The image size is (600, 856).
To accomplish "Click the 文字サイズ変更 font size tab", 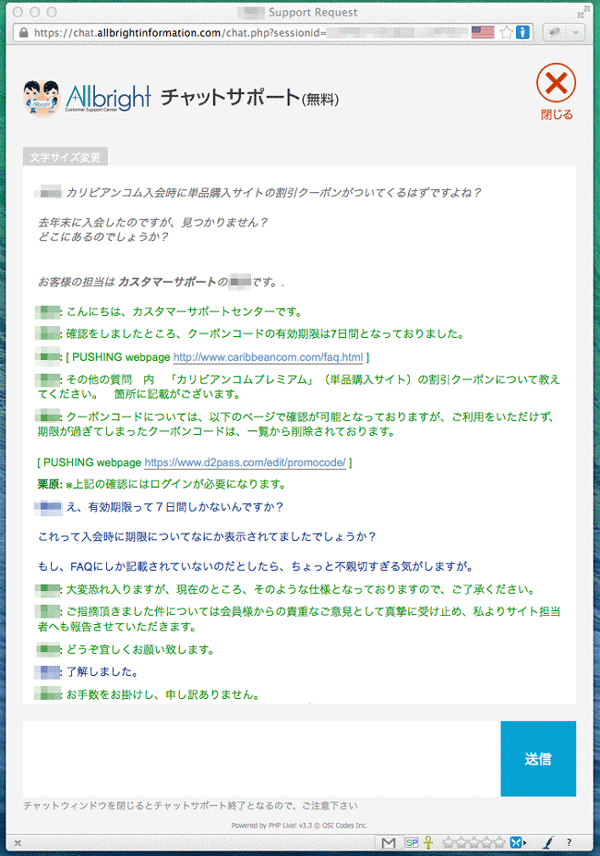I will (65, 157).
